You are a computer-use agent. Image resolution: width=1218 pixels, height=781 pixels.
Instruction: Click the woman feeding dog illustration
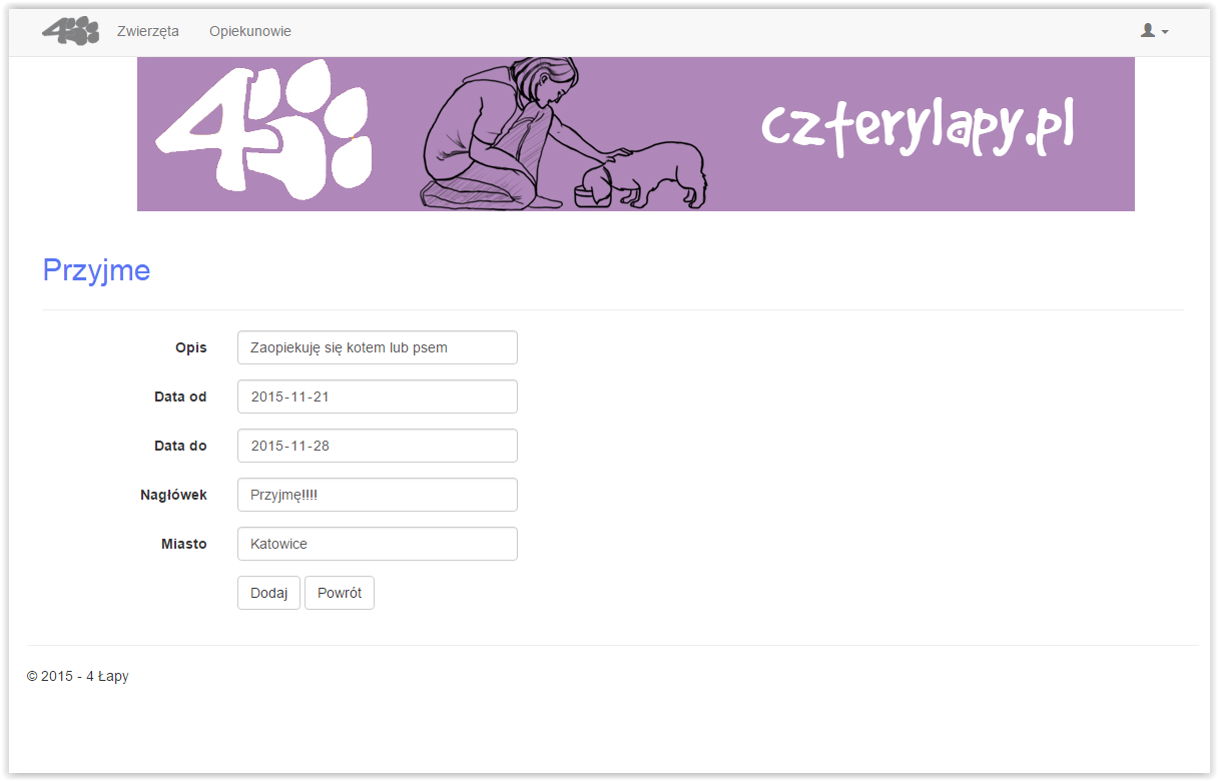564,134
